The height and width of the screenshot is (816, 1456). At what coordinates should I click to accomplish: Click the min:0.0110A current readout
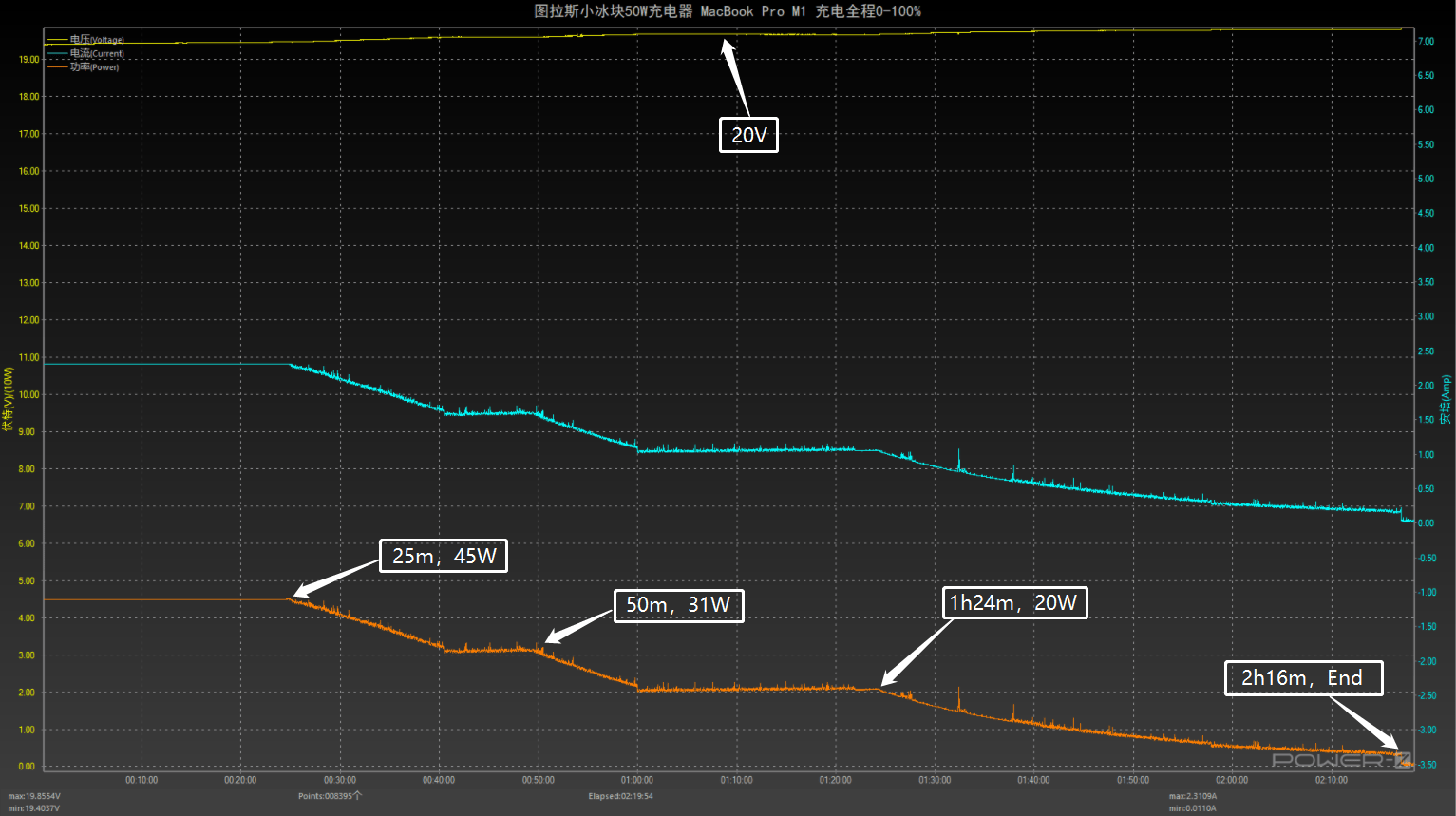pos(1192,808)
